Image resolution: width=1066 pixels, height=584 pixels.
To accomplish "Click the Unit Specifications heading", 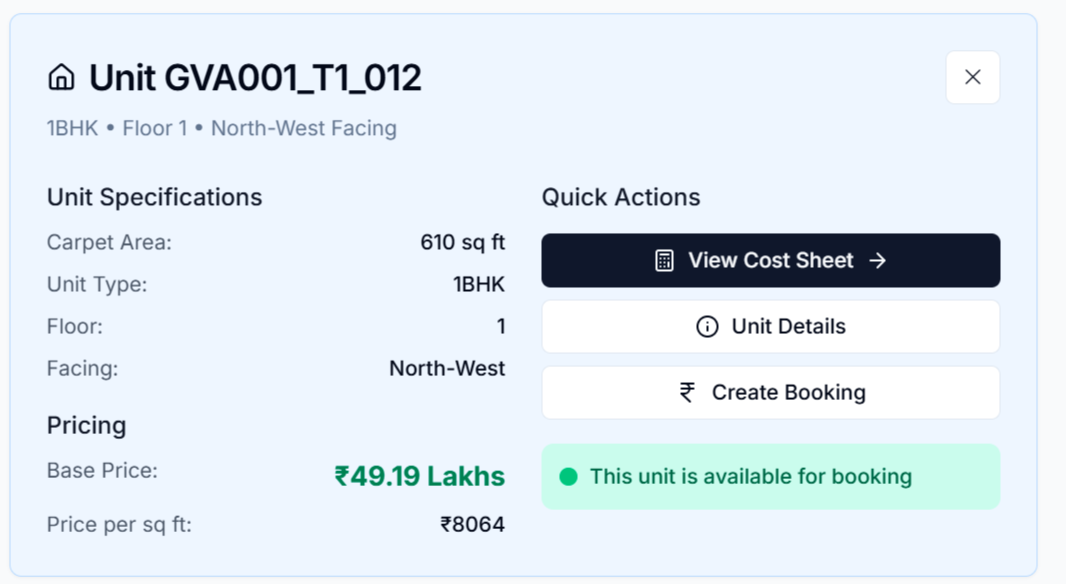I will pyautogui.click(x=154, y=197).
